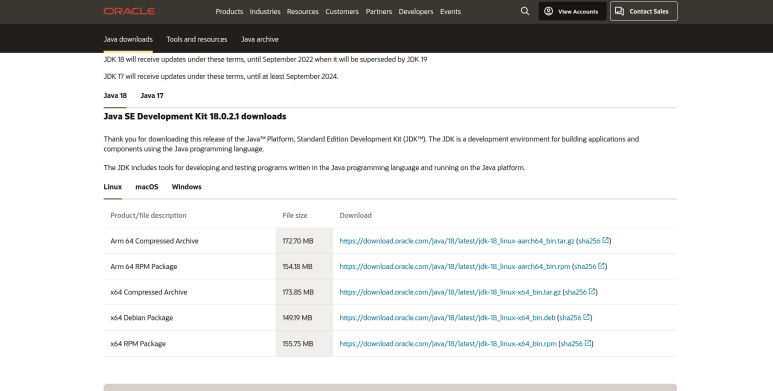This screenshot has height=391, width=773.
Task: Switch to the macOS platform tab
Action: tap(147, 187)
